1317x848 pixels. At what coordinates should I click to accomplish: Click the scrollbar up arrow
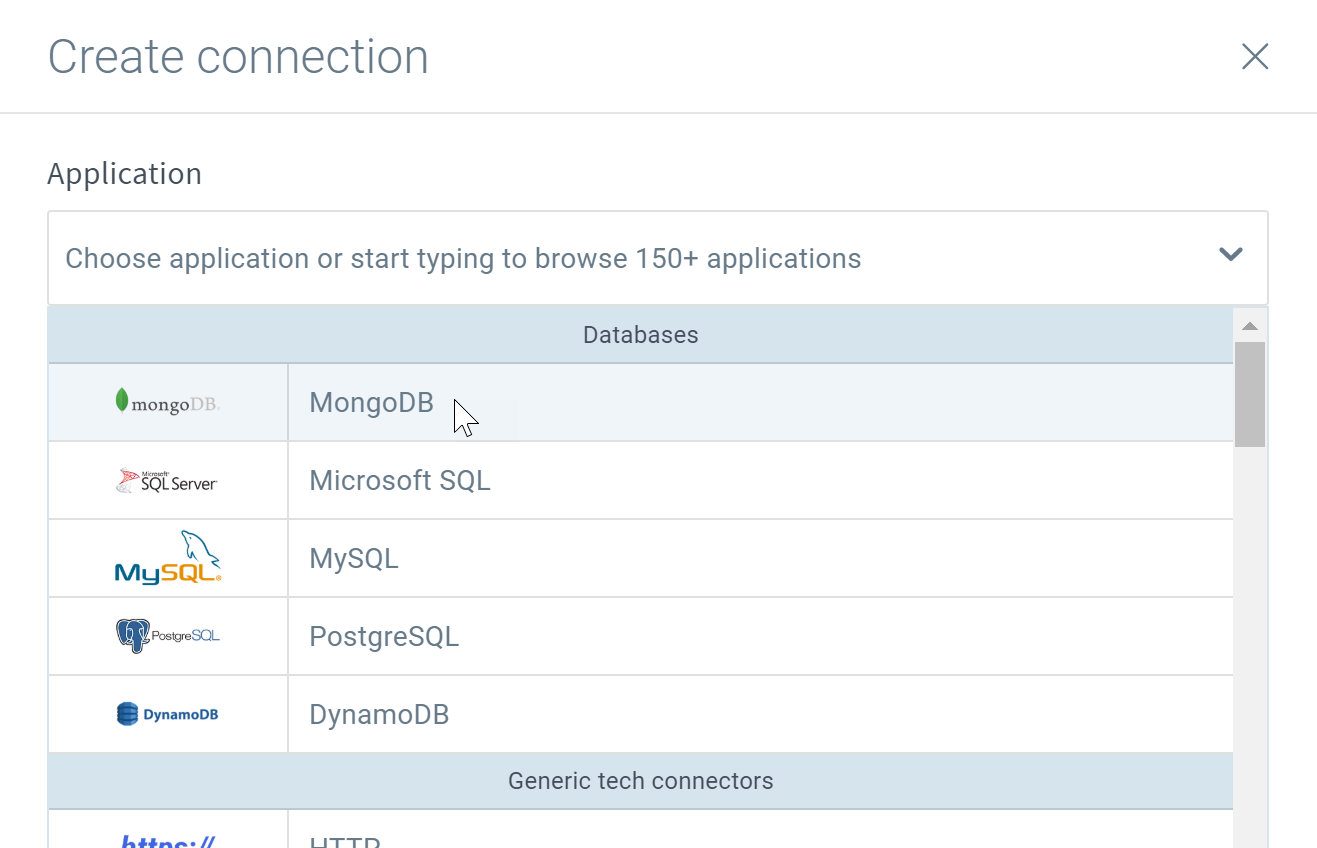(1250, 325)
